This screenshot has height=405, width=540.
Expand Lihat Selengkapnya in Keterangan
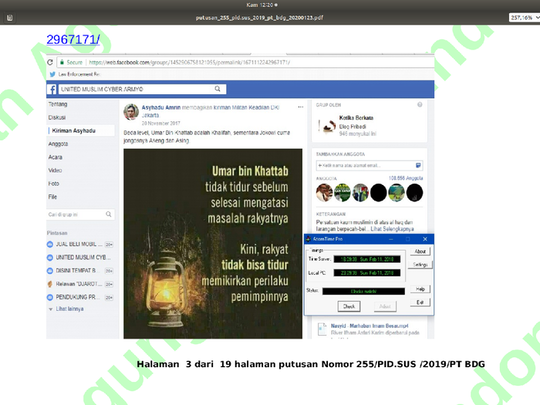coord(392,229)
